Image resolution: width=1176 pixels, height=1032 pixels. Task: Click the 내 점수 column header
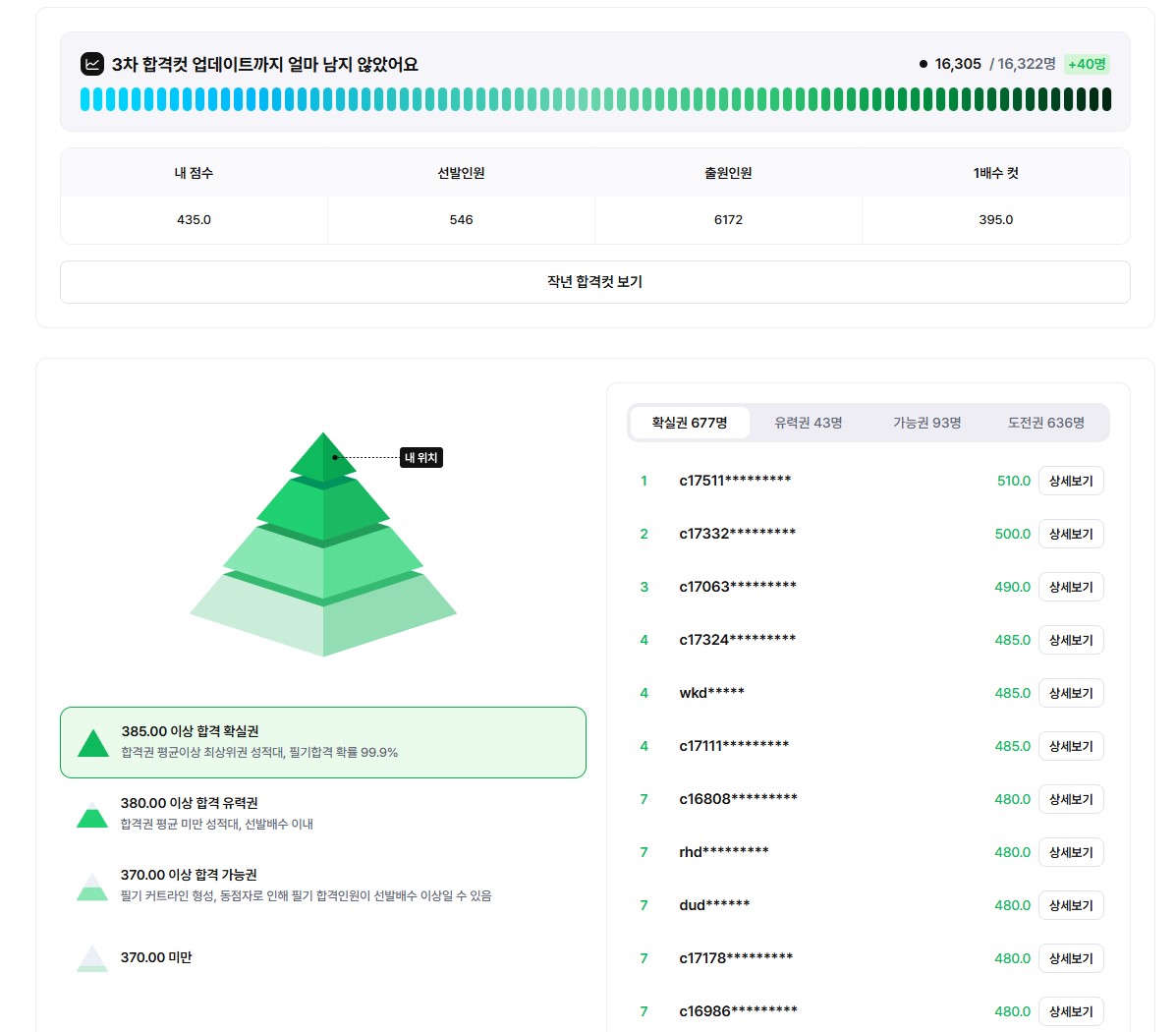(x=194, y=173)
